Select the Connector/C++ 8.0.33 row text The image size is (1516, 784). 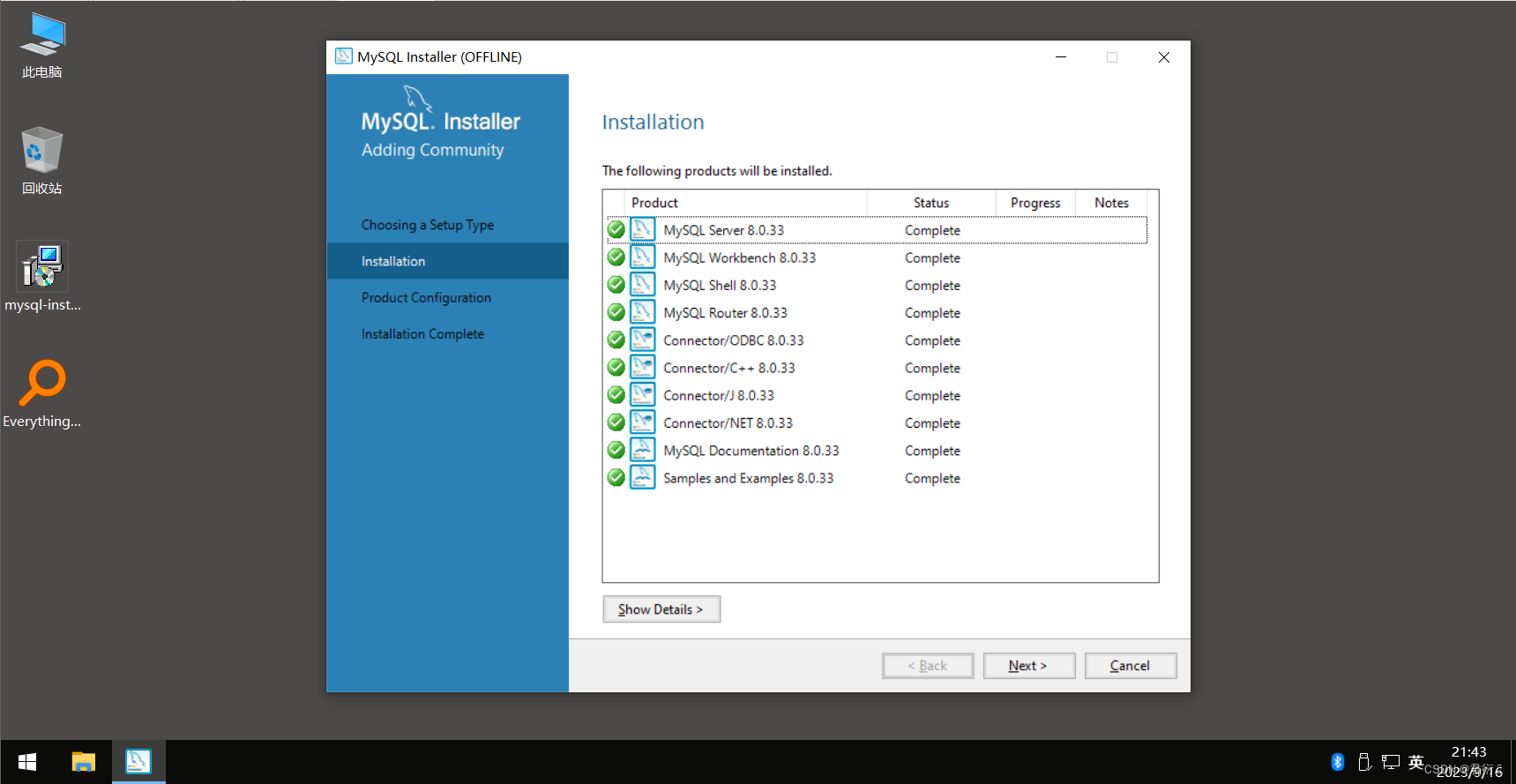tap(729, 368)
